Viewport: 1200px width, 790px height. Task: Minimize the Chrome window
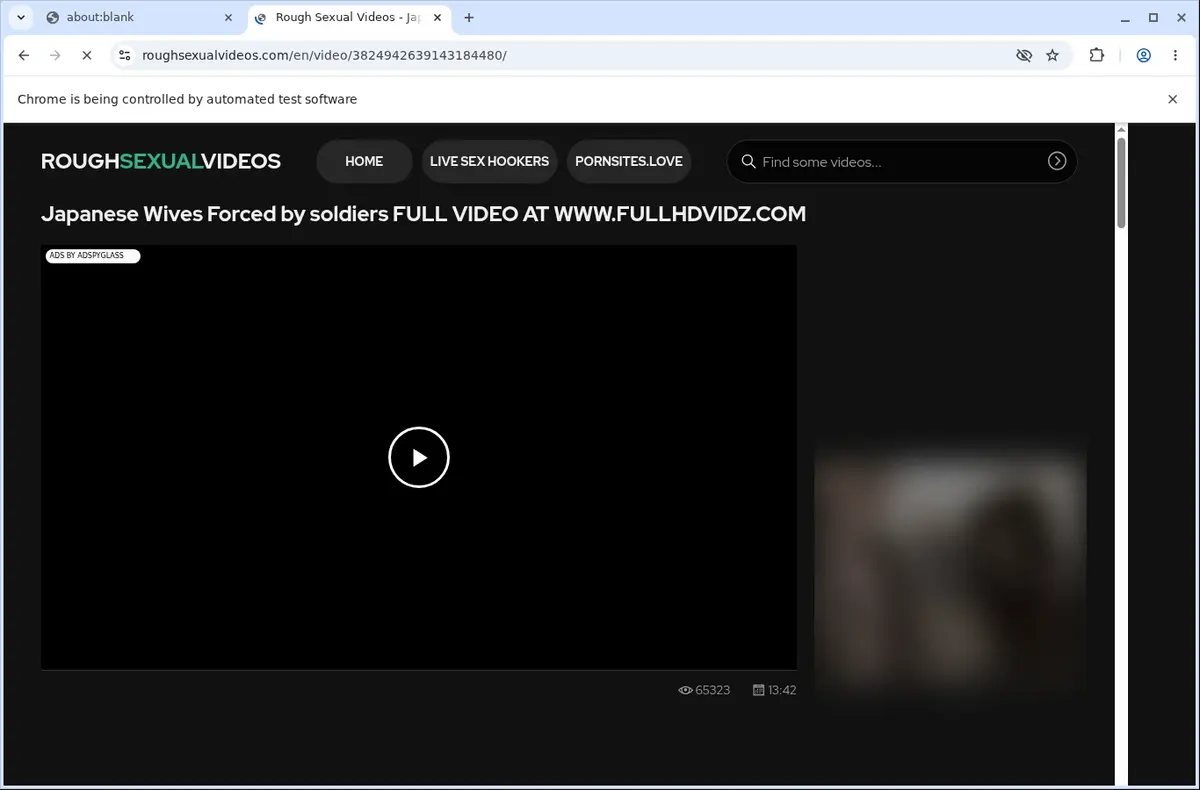(1125, 17)
